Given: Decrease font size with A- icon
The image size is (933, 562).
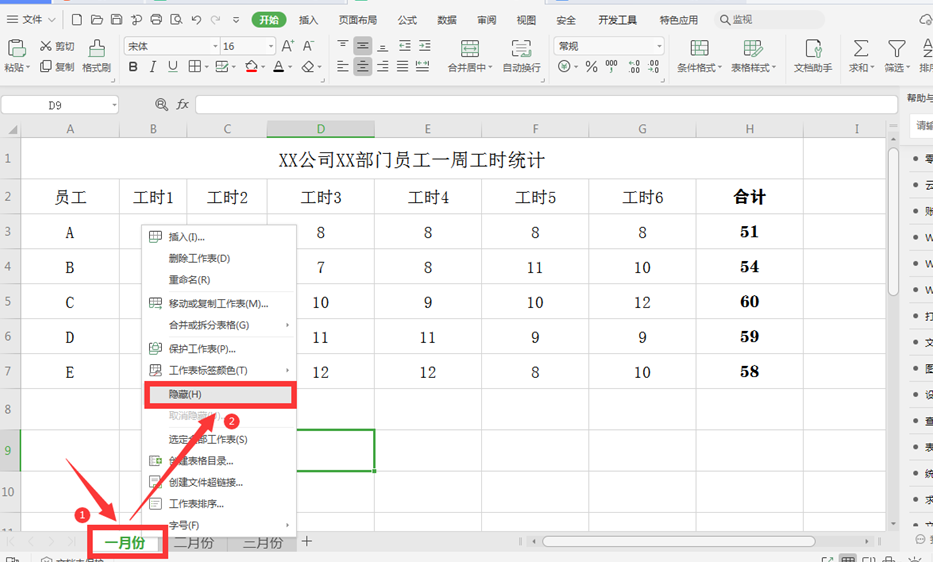Looking at the screenshot, I should (x=308, y=46).
